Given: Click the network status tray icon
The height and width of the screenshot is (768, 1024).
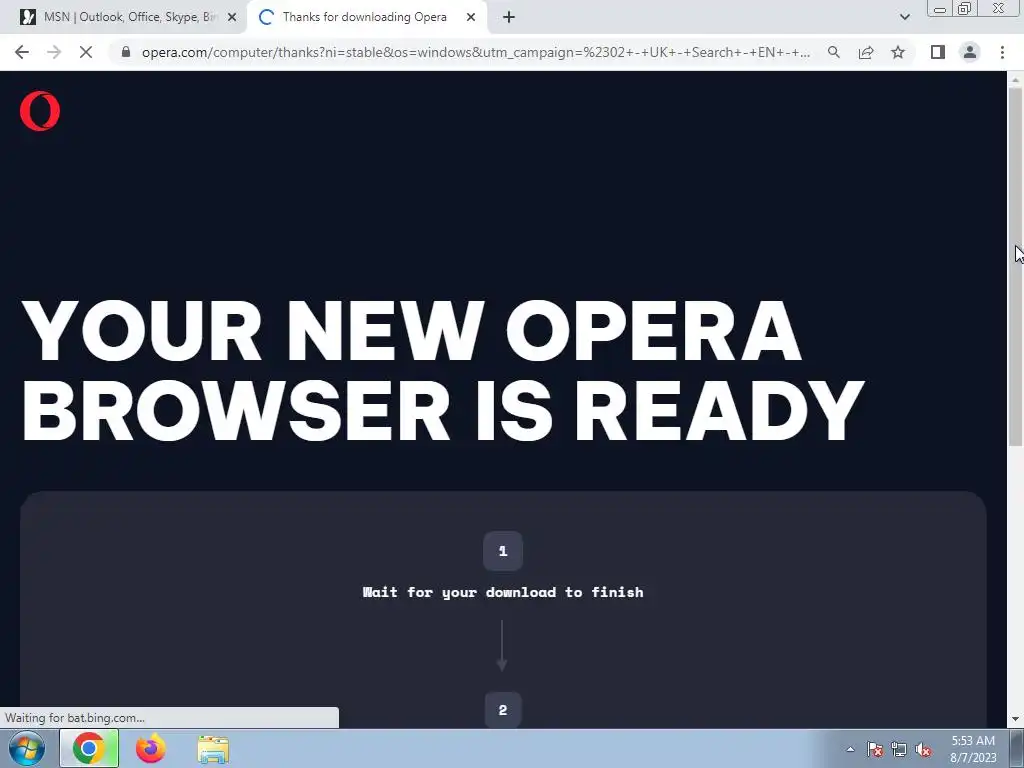Looking at the screenshot, I should (x=899, y=749).
